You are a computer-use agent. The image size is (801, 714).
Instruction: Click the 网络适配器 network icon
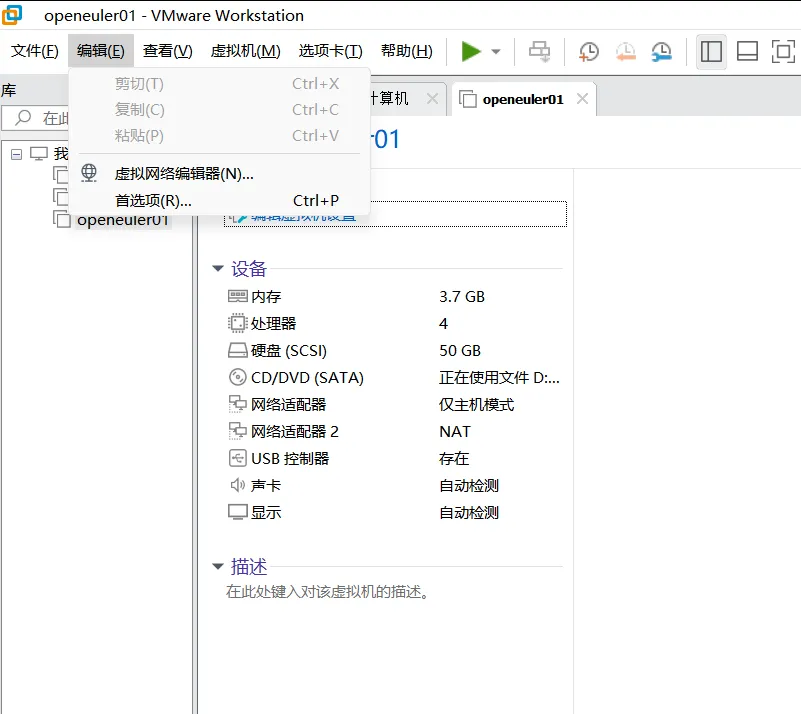click(x=237, y=404)
